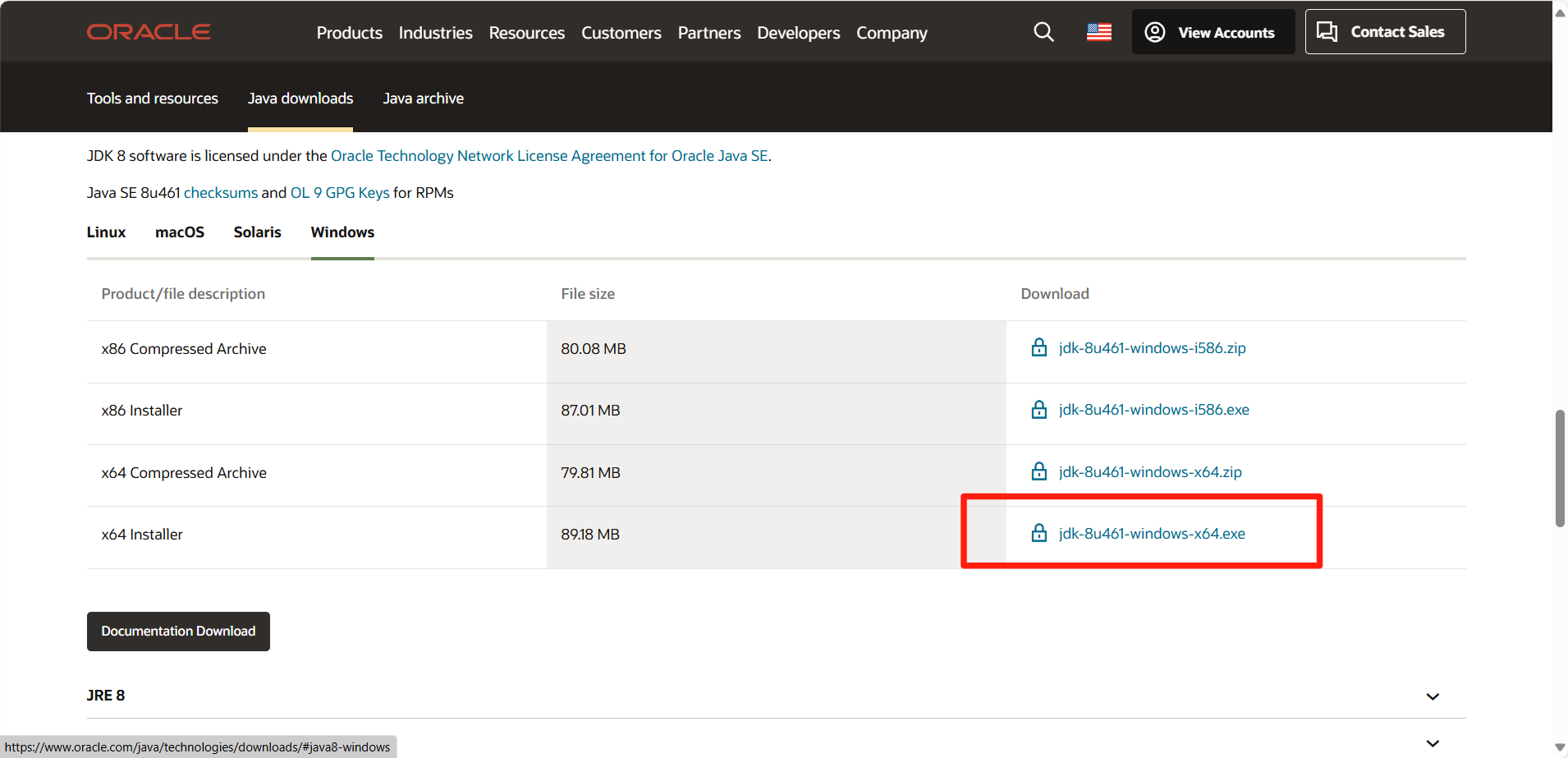Click the x86 Installer row label
Image resolution: width=1568 pixels, height=758 pixels.
click(x=142, y=411)
